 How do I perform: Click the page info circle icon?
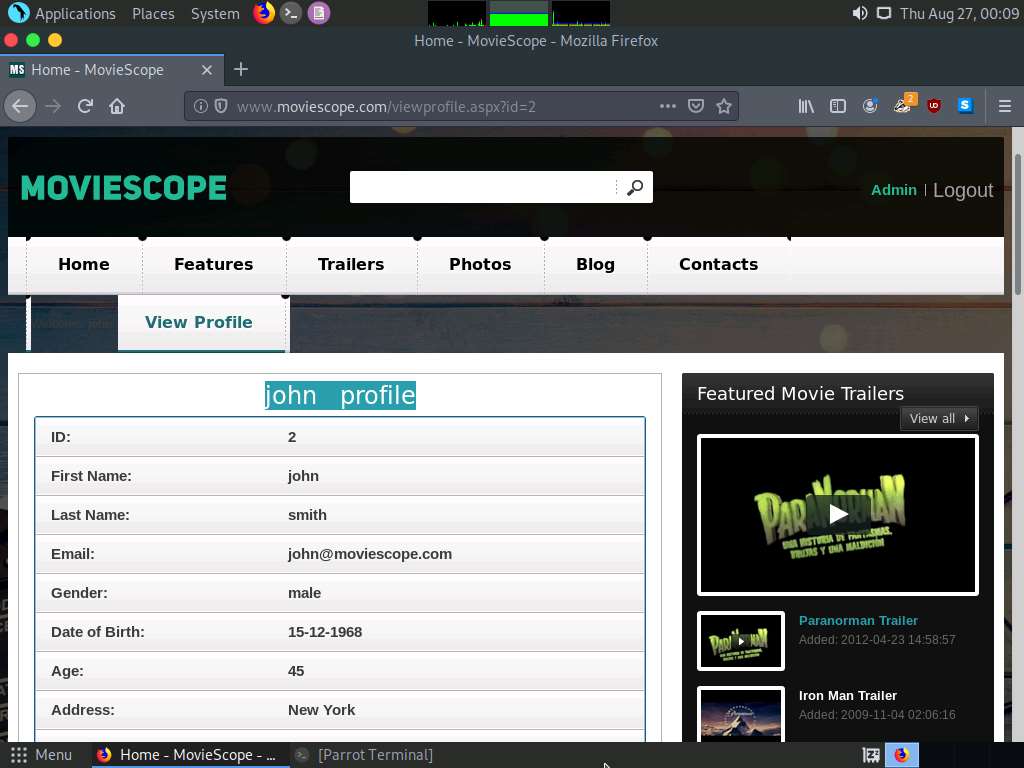click(x=201, y=106)
